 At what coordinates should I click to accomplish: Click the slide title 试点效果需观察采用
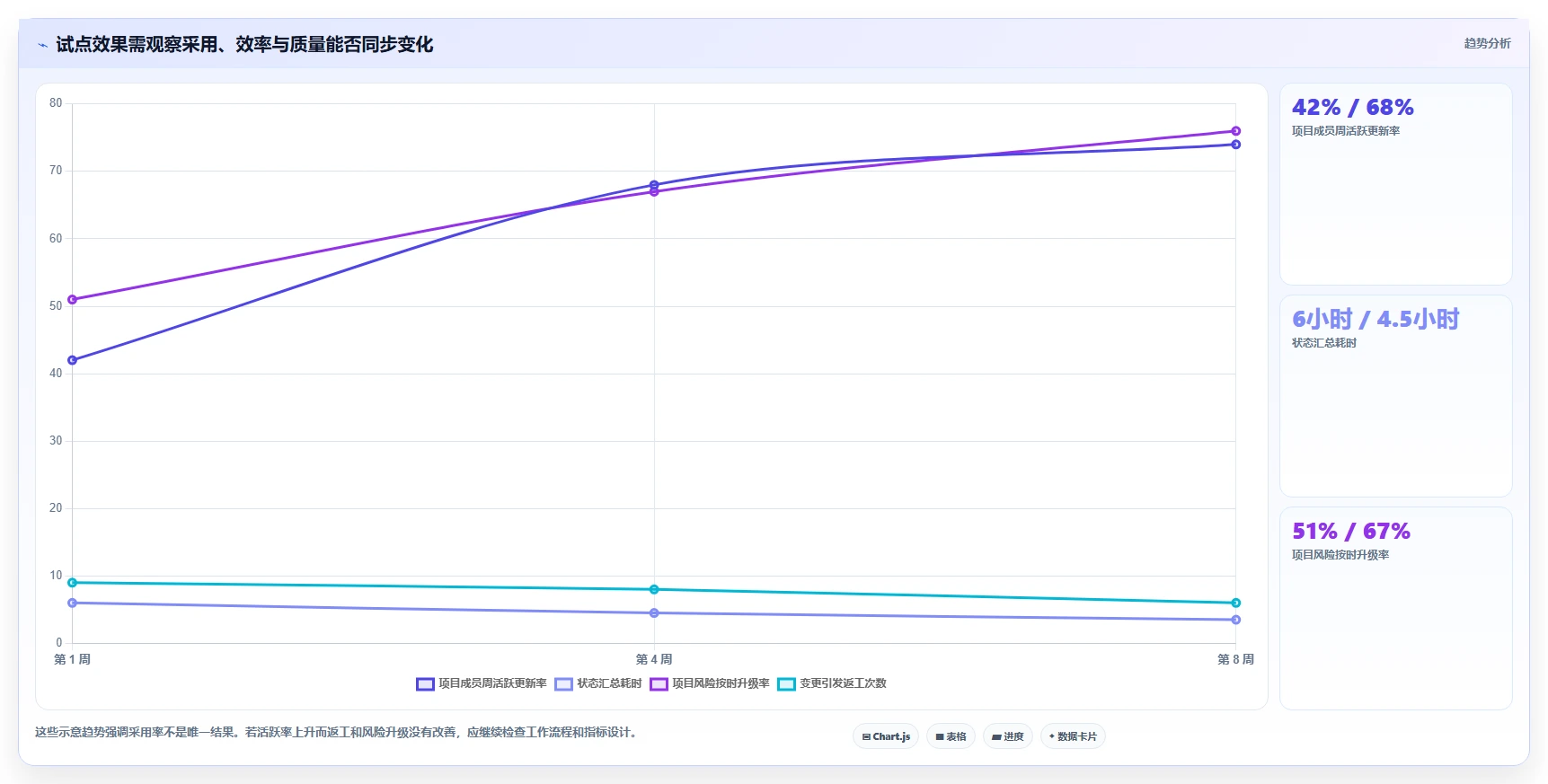click(x=244, y=45)
